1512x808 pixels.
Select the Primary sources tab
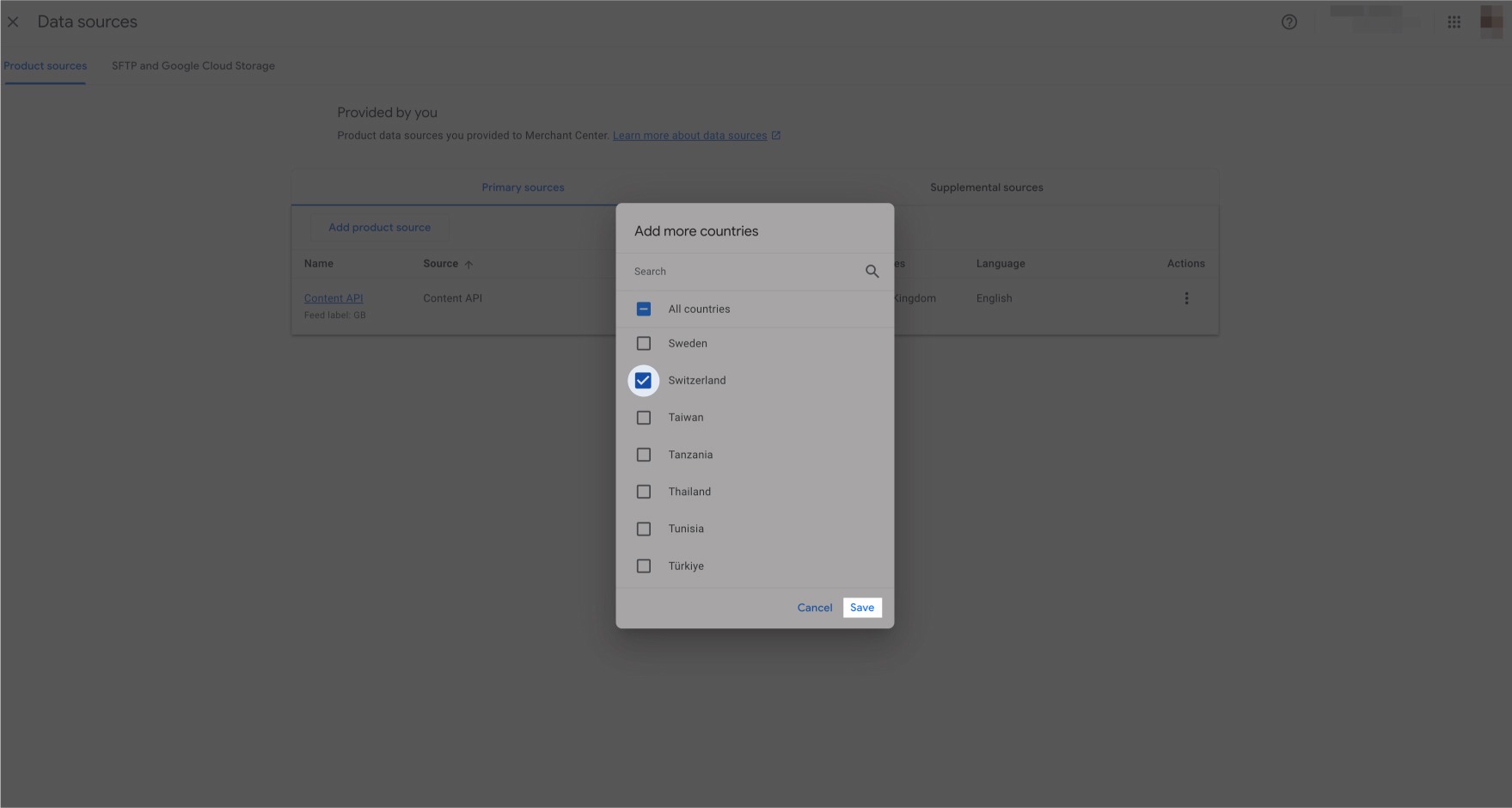[523, 187]
